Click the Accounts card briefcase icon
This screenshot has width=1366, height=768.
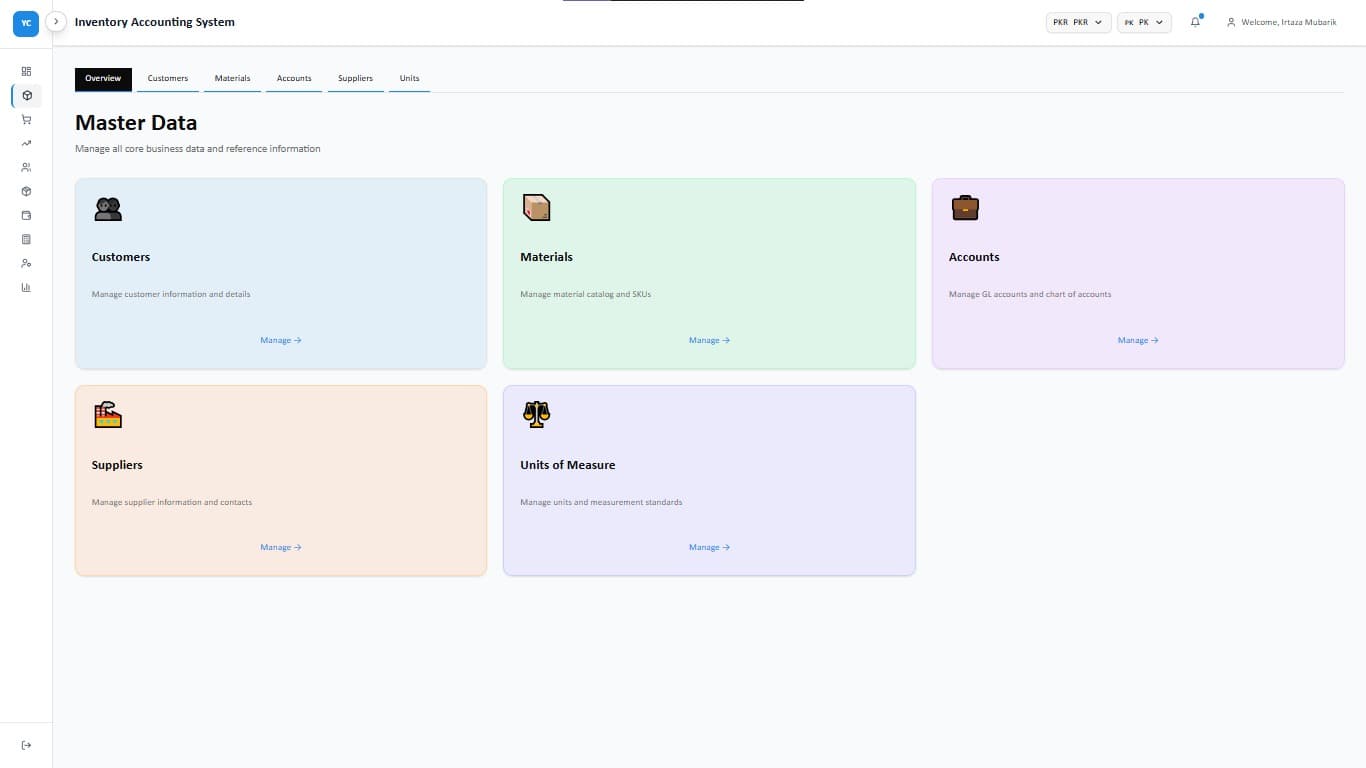click(965, 208)
